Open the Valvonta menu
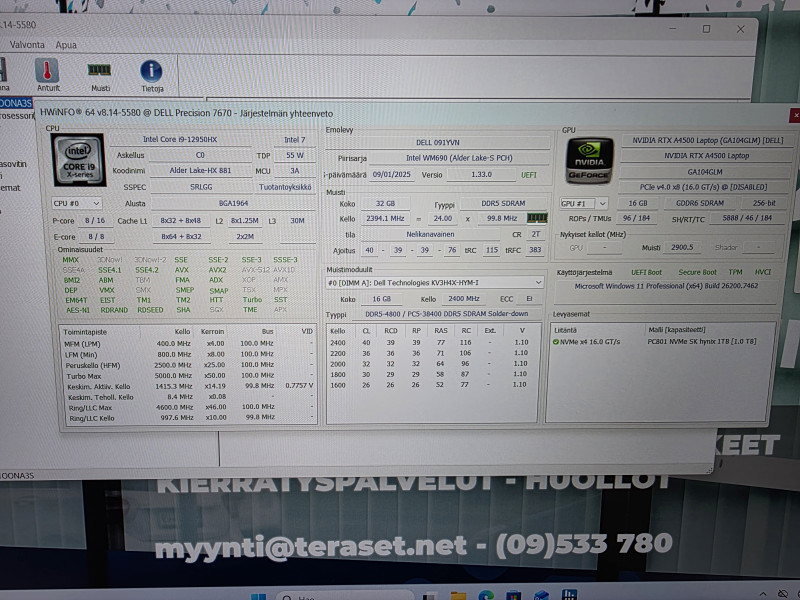This screenshot has height=600, width=800. (x=27, y=45)
